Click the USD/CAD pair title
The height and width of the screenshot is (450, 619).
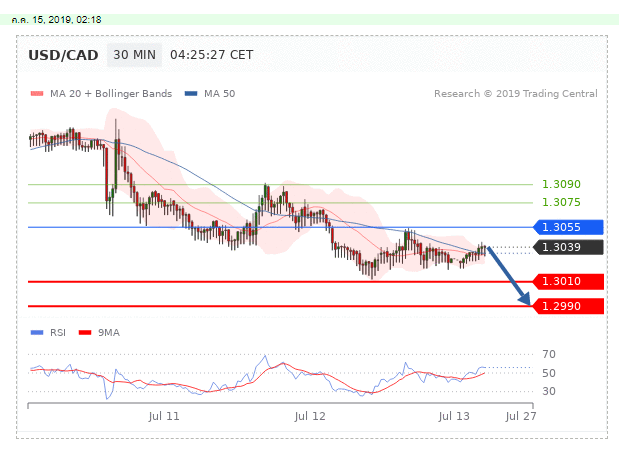63,55
